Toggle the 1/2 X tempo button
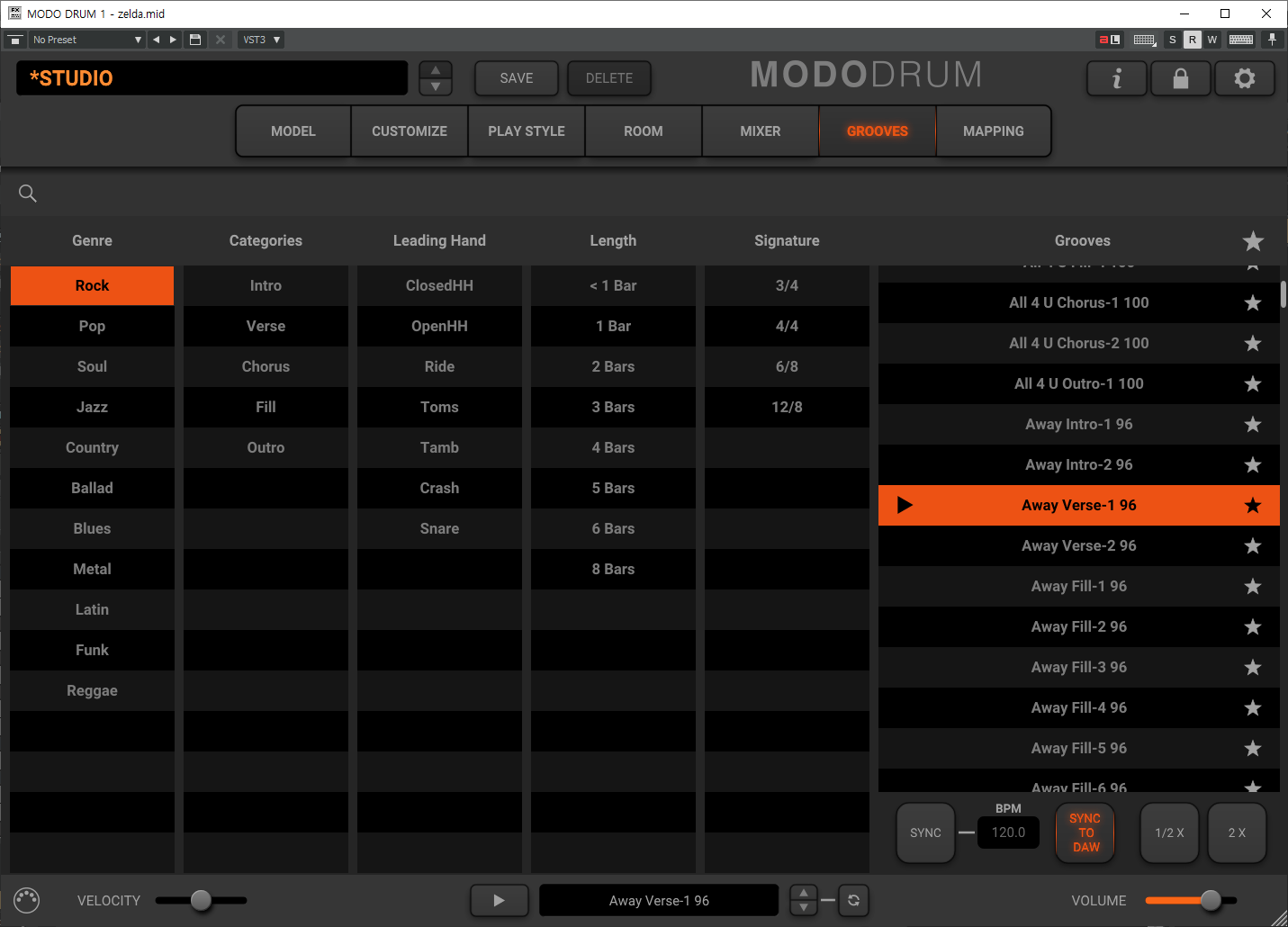This screenshot has height=927, width=1288. 1169,832
